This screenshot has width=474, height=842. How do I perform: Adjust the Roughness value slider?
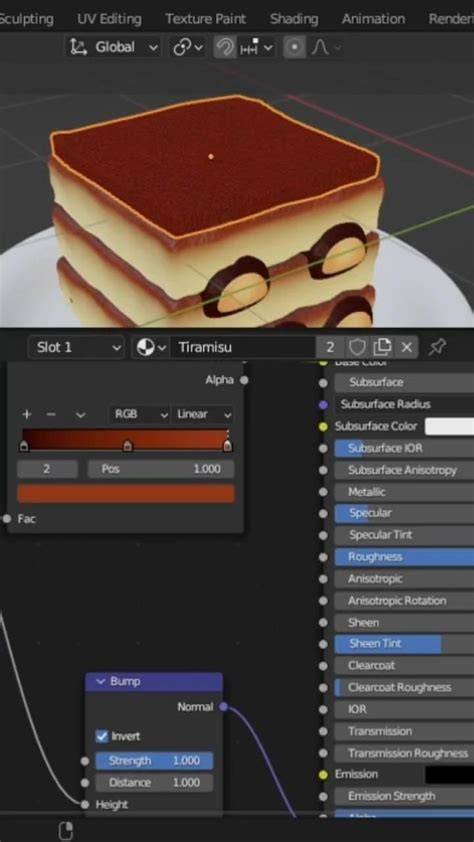404,557
